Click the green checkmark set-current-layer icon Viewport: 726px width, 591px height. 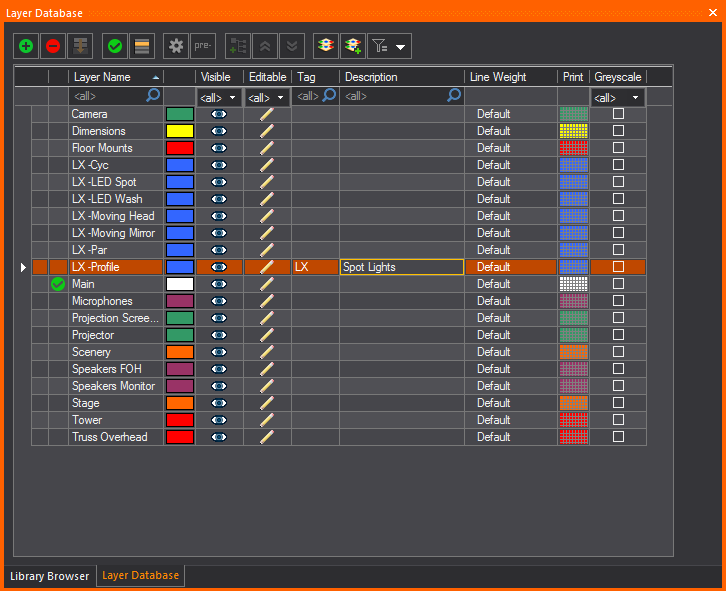(x=115, y=46)
